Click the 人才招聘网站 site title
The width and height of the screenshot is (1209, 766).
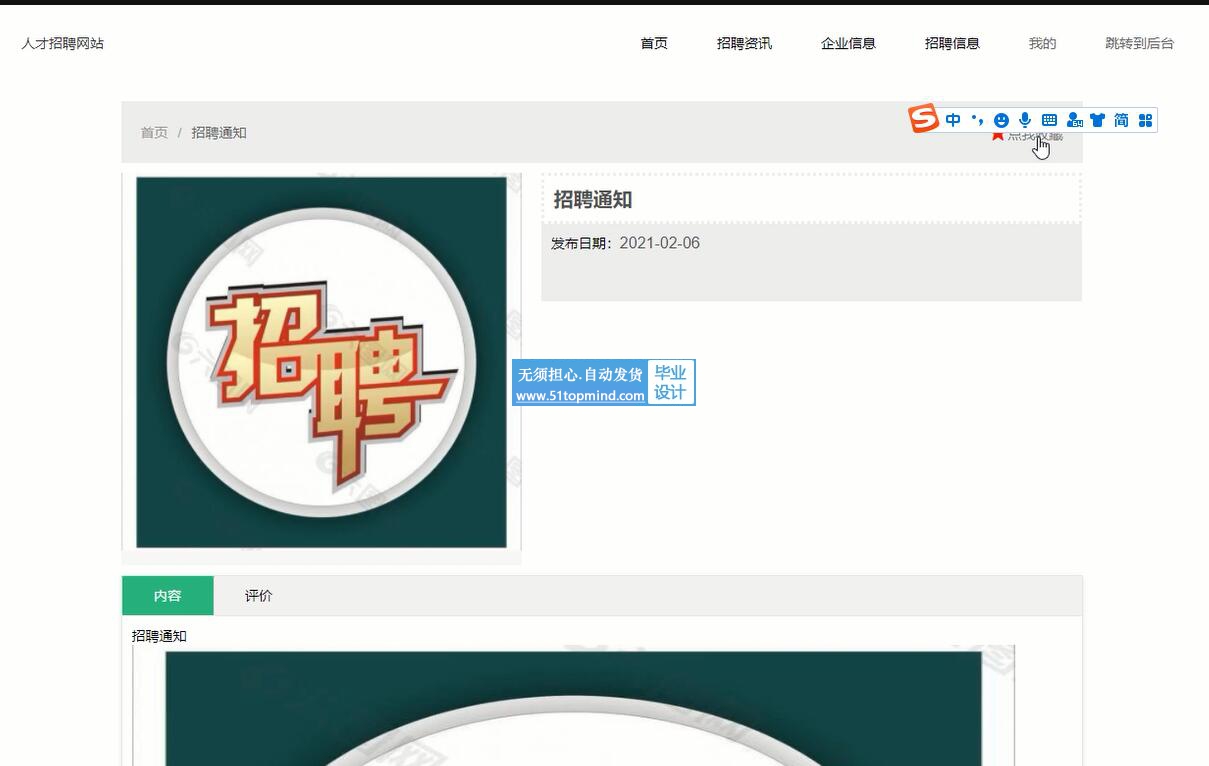pos(62,43)
